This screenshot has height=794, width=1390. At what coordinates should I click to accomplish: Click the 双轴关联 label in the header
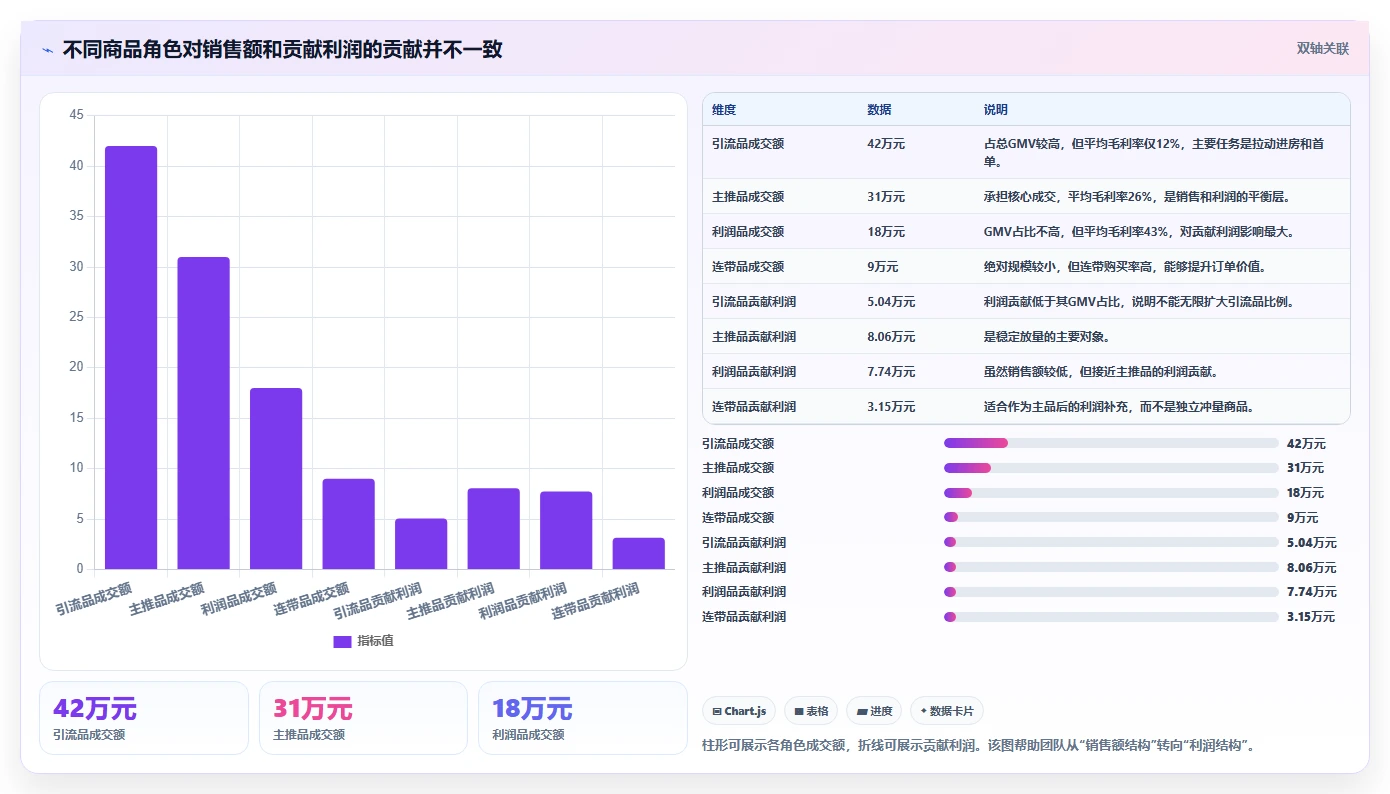pos(1323,49)
